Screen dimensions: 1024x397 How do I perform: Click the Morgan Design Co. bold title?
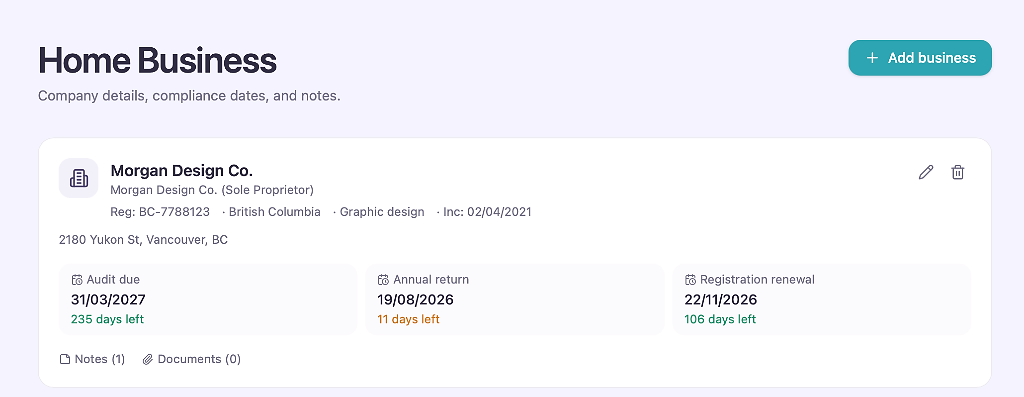coord(182,170)
